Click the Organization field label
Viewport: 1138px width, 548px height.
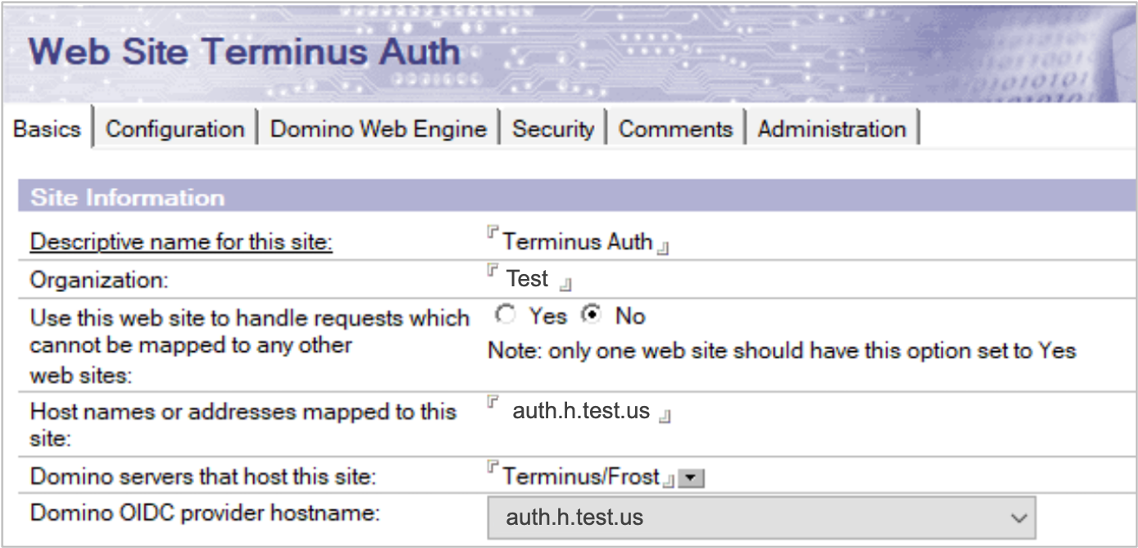point(100,279)
